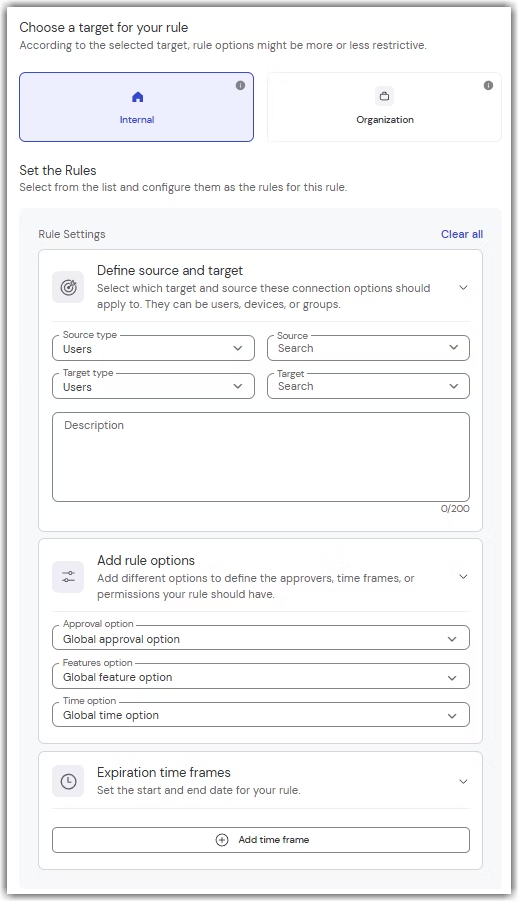Click the 'Rule Settings' label

(x=72, y=234)
